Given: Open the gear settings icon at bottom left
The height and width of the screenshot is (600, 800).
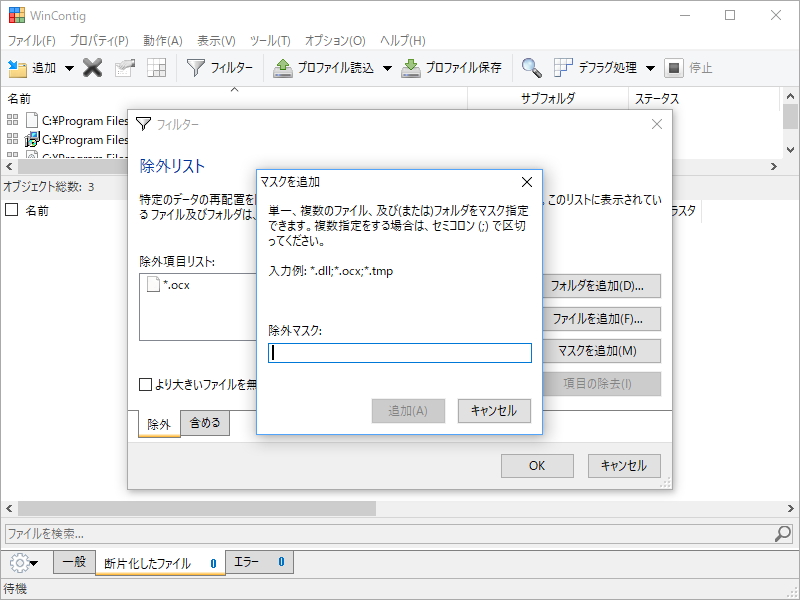Looking at the screenshot, I should pyautogui.click(x=18, y=562).
